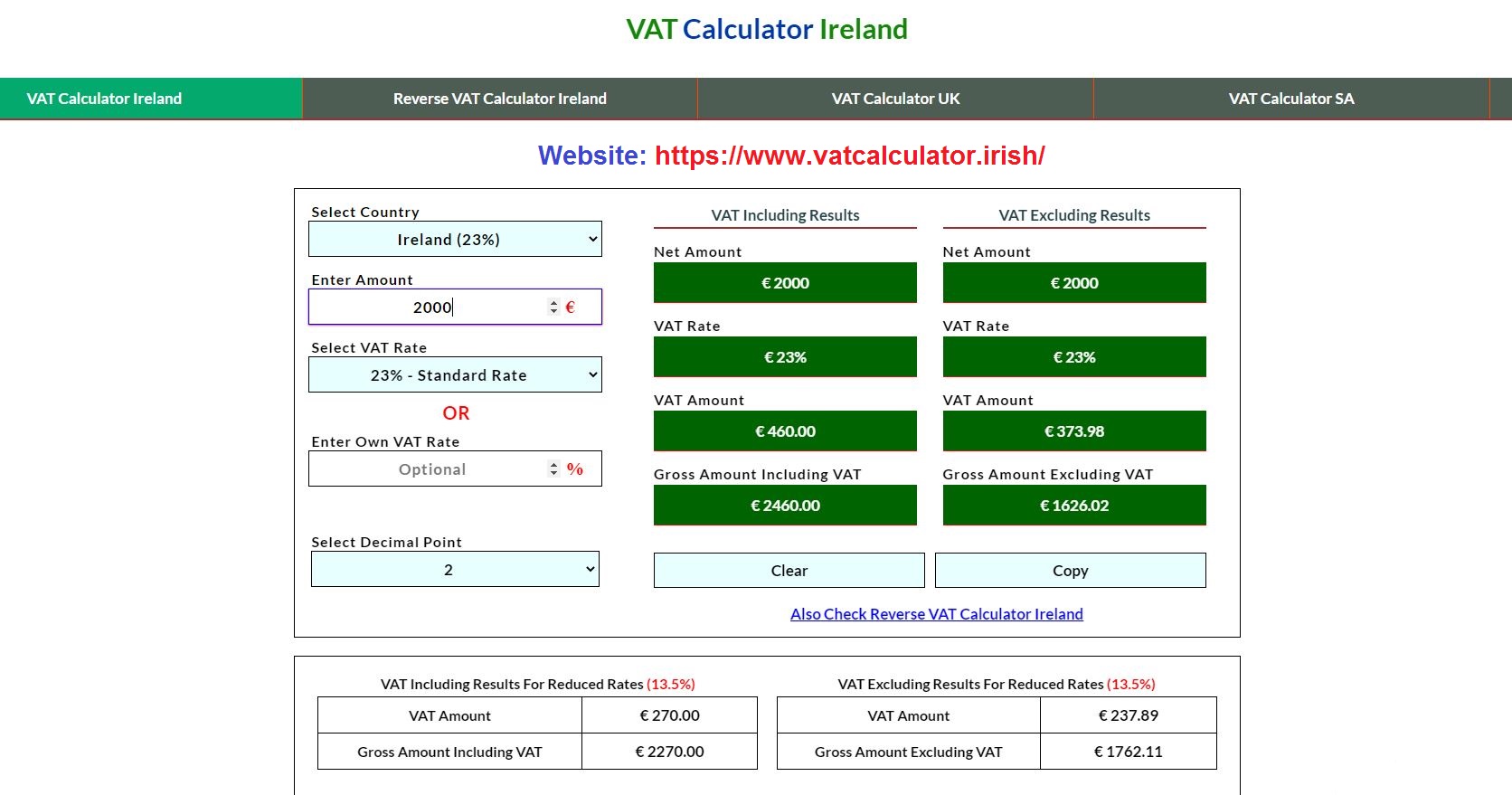Click the € 460.00 VAT amount result
This screenshot has width=1512, height=795.
point(785,431)
